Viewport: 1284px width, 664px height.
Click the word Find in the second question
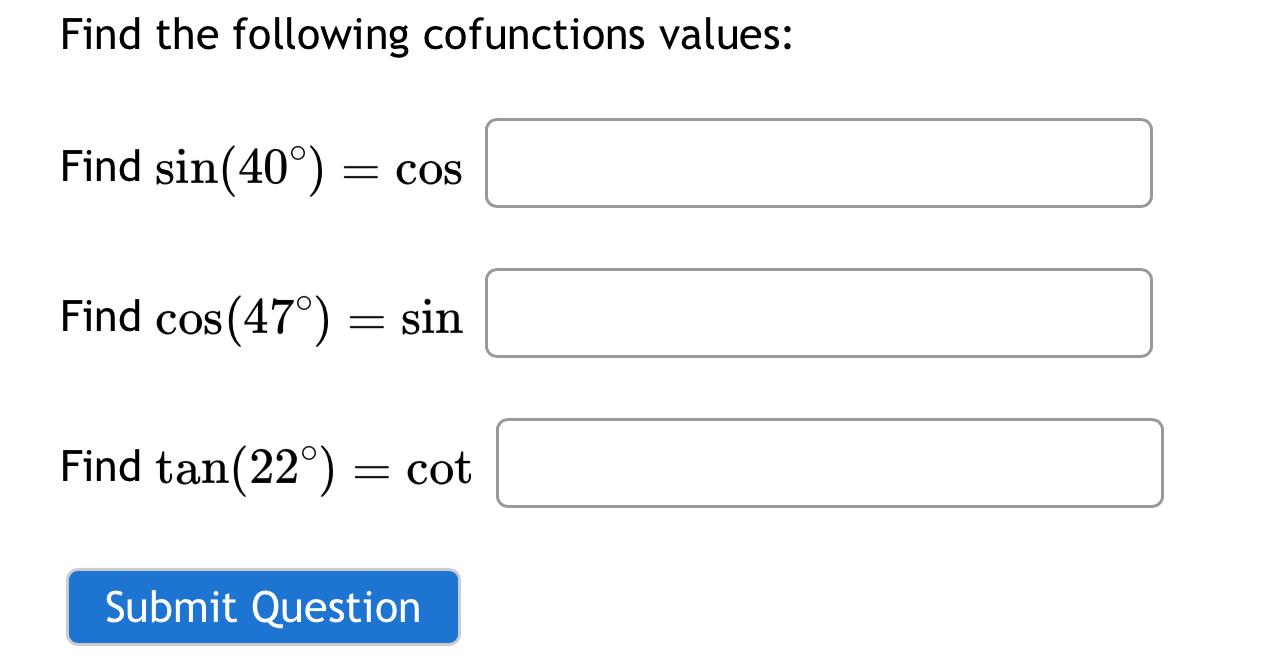click(x=100, y=316)
